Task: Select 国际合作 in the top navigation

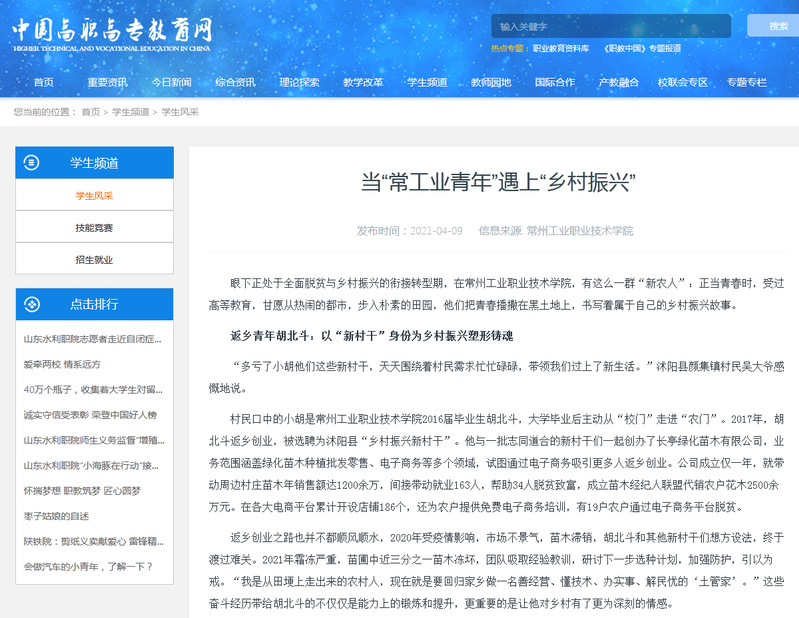Action: [555, 82]
